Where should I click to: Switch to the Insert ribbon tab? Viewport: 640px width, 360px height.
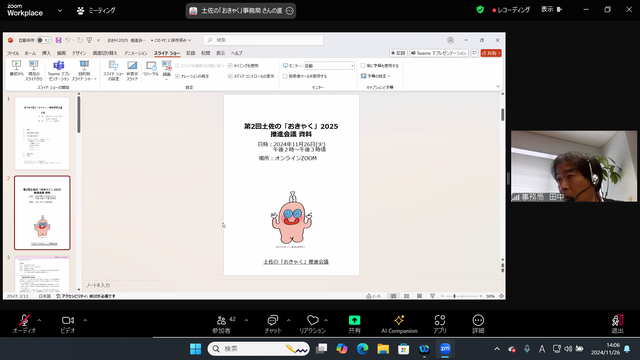[x=46, y=53]
